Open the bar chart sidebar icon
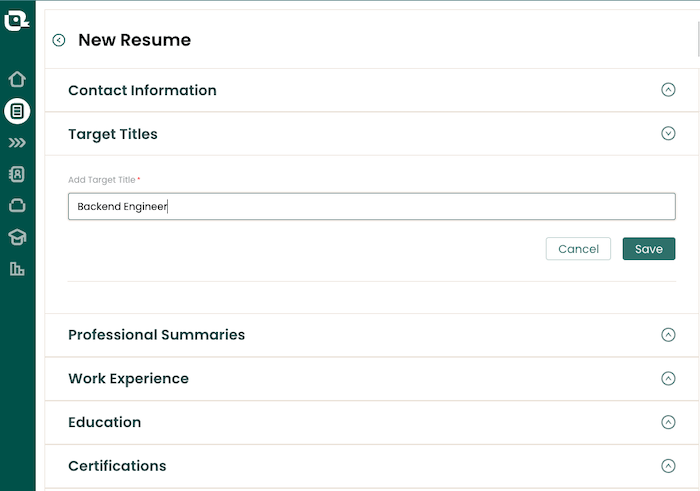The height and width of the screenshot is (491, 700). click(17, 269)
